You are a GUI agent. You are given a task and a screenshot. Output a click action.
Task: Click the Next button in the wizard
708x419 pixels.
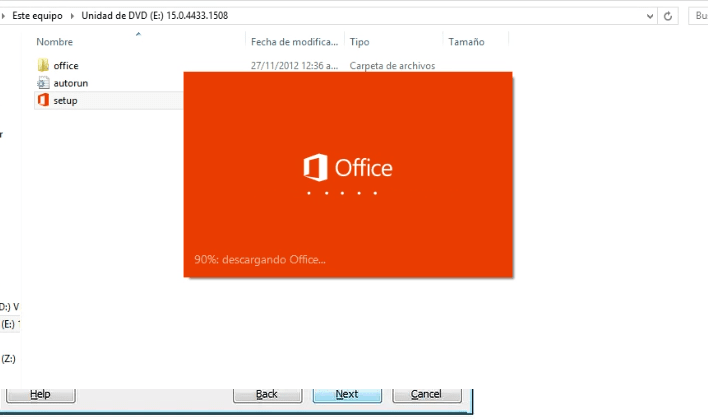(x=347, y=394)
